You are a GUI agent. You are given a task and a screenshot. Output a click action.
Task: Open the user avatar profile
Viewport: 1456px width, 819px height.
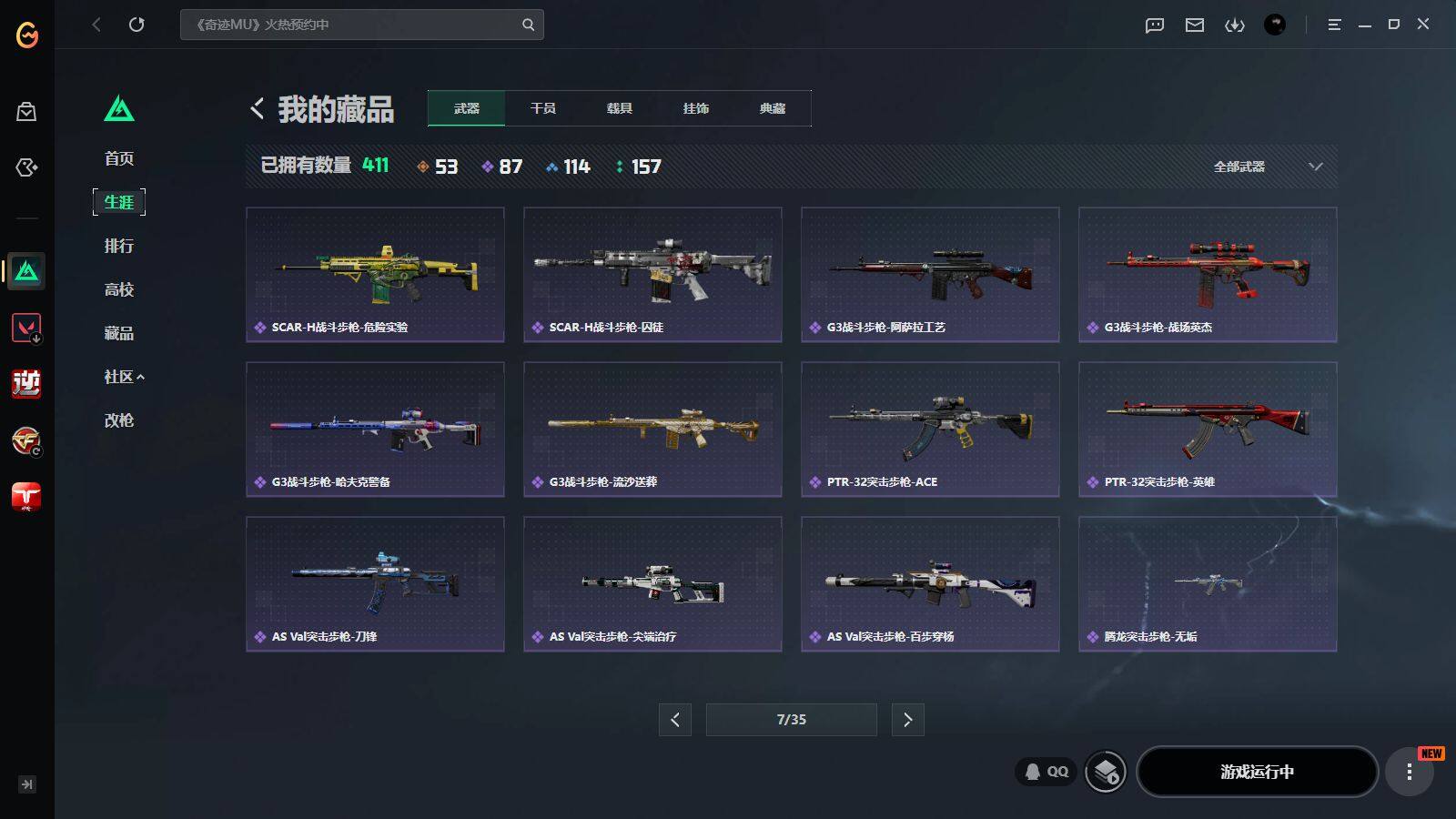(1275, 25)
